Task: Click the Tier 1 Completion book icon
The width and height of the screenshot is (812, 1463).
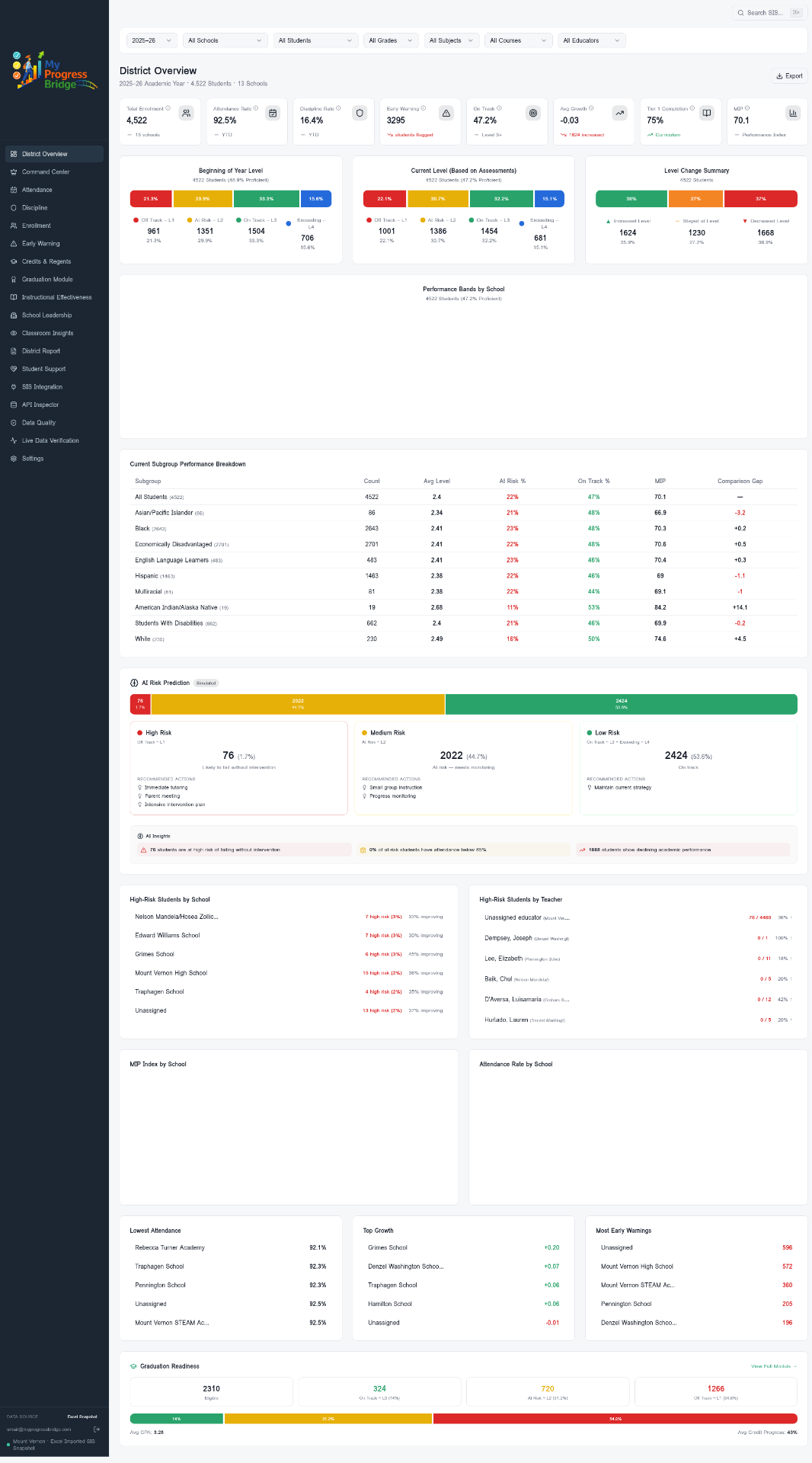Action: pos(707,113)
